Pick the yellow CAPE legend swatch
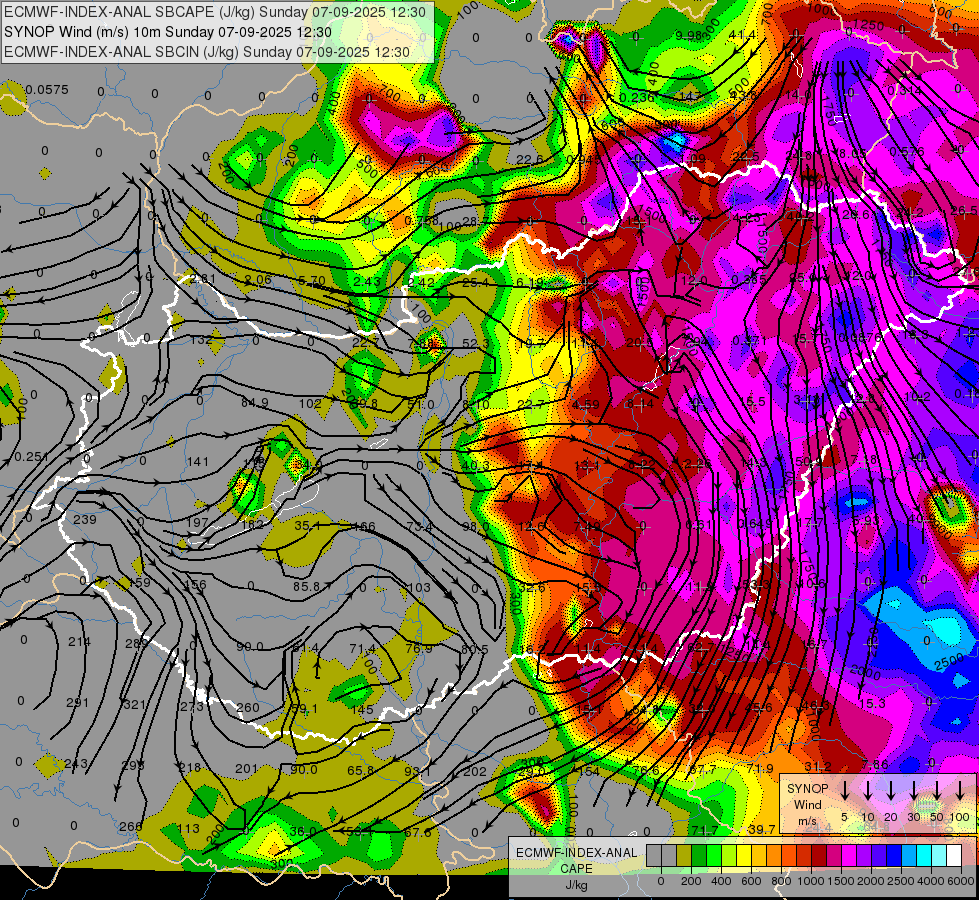Image resolution: width=979 pixels, height=900 pixels. click(744, 856)
